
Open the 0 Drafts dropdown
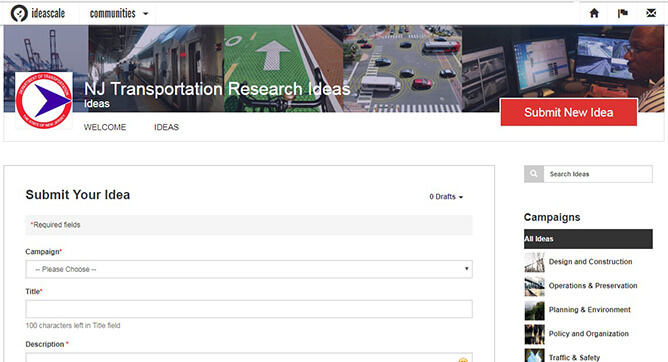446,197
